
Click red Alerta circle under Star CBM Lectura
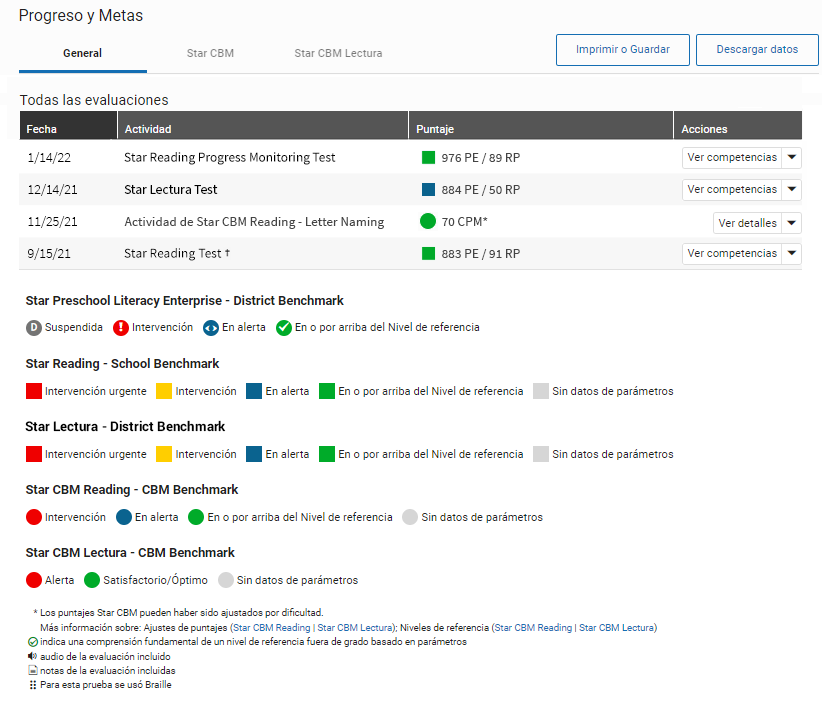[x=34, y=580]
